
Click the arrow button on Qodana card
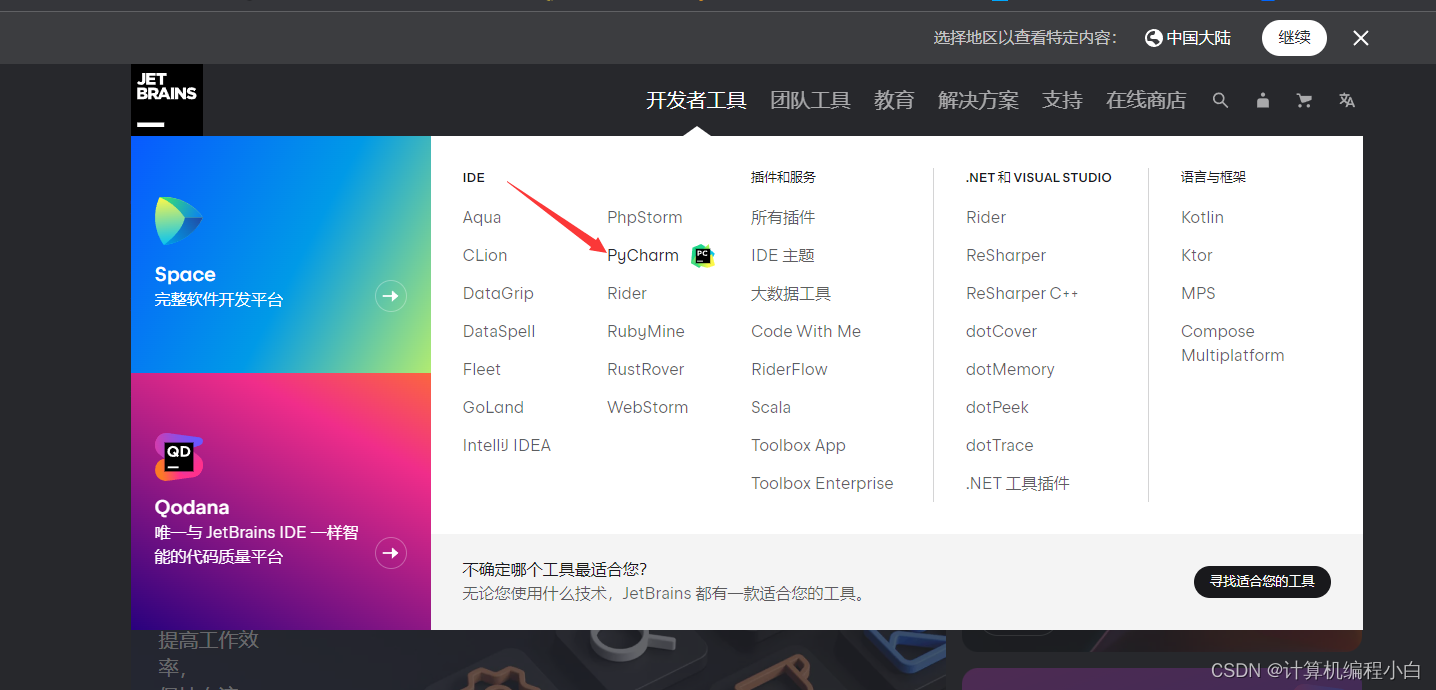click(x=391, y=553)
